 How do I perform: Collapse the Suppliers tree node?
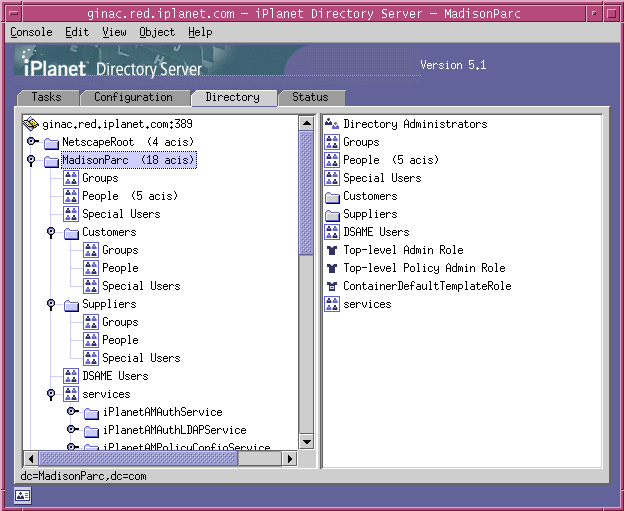click(x=51, y=305)
